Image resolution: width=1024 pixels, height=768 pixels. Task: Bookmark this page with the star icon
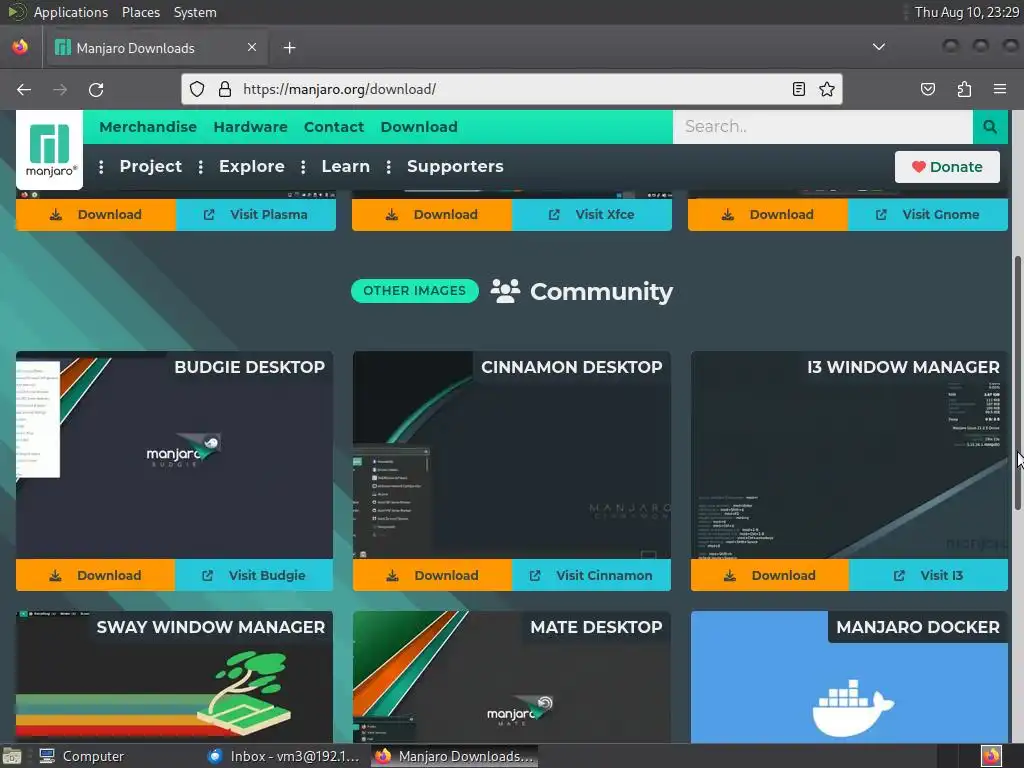827,89
